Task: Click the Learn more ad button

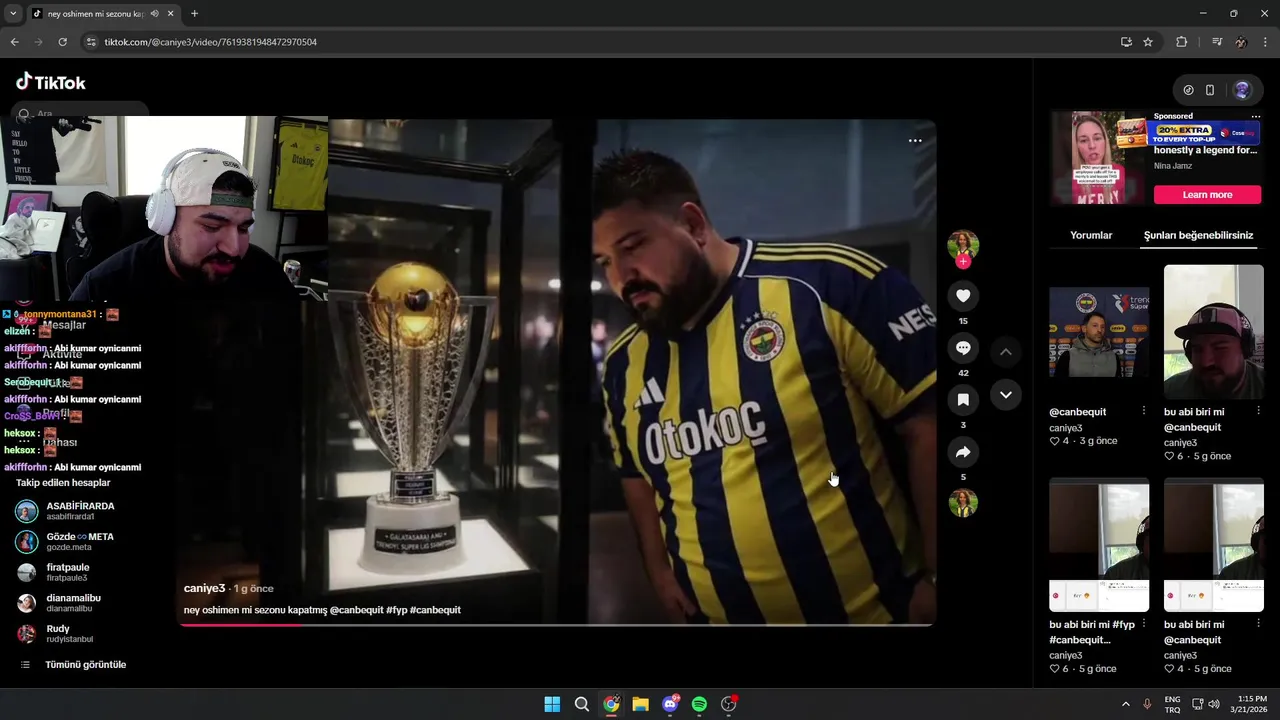Action: tap(1207, 195)
